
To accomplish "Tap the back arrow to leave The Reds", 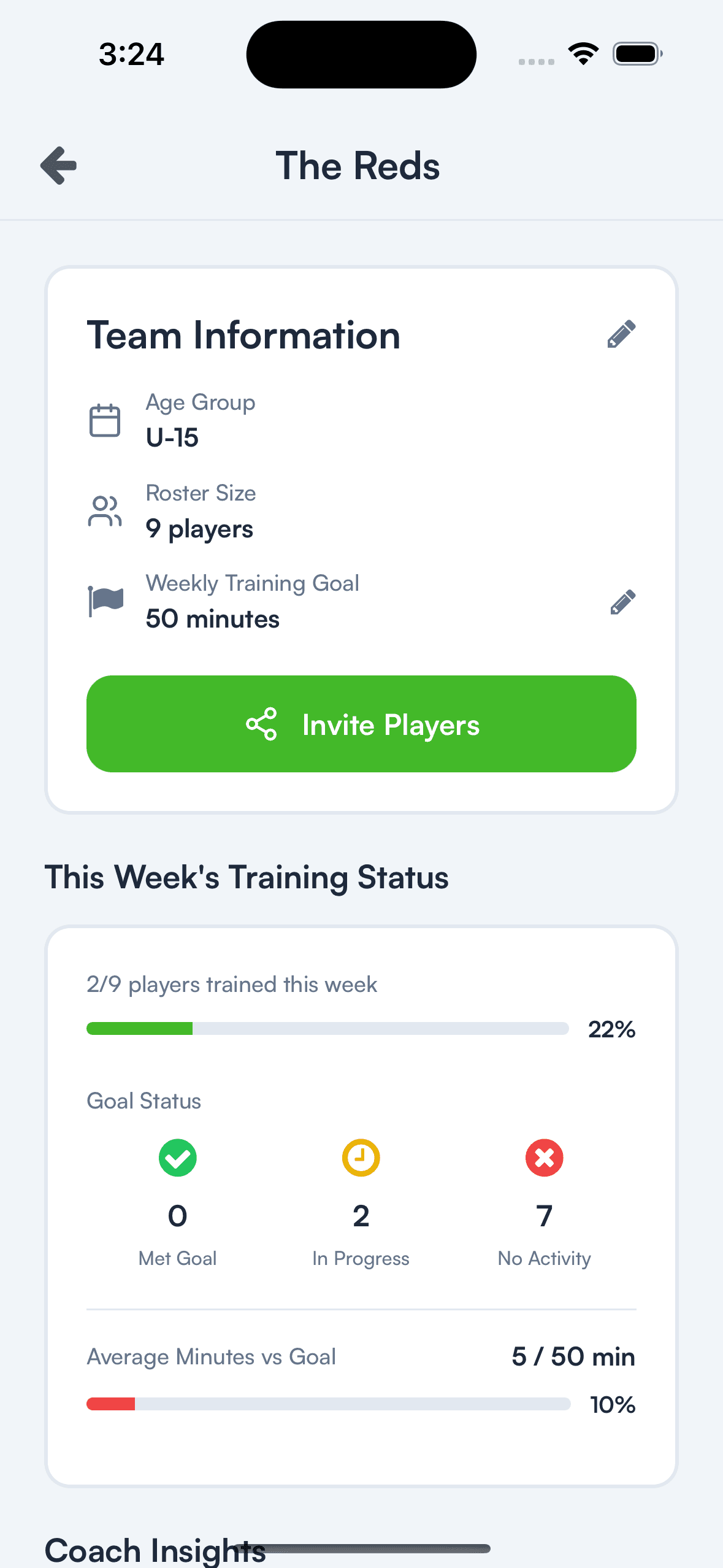I will click(58, 165).
